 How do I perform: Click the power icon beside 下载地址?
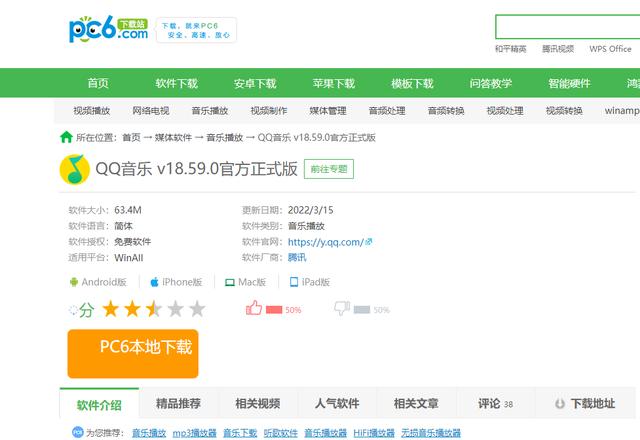(x=560, y=404)
